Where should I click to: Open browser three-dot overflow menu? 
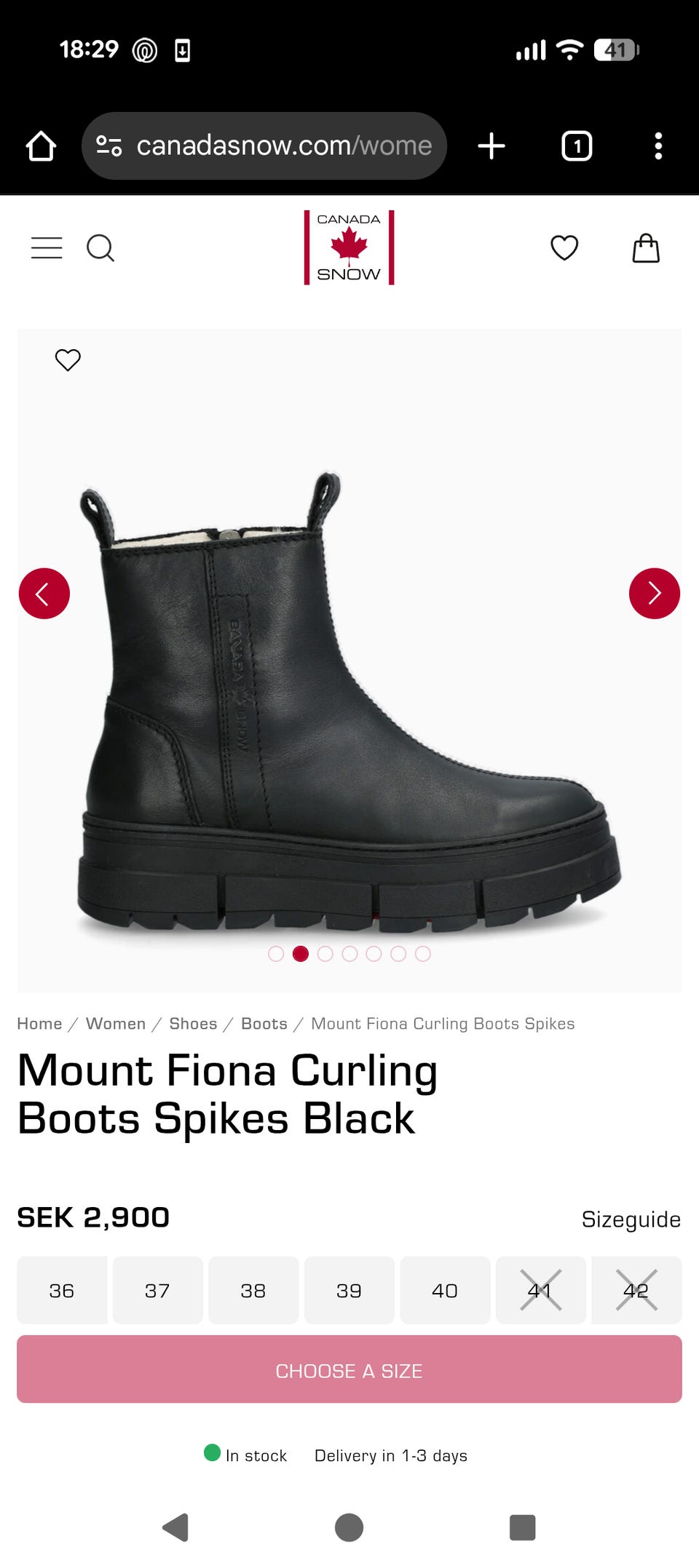tap(658, 146)
